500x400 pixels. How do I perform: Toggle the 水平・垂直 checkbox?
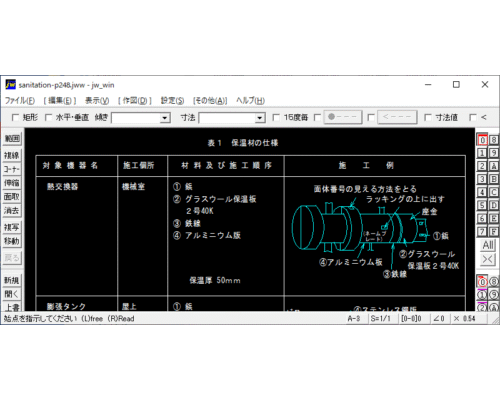tap(48, 118)
